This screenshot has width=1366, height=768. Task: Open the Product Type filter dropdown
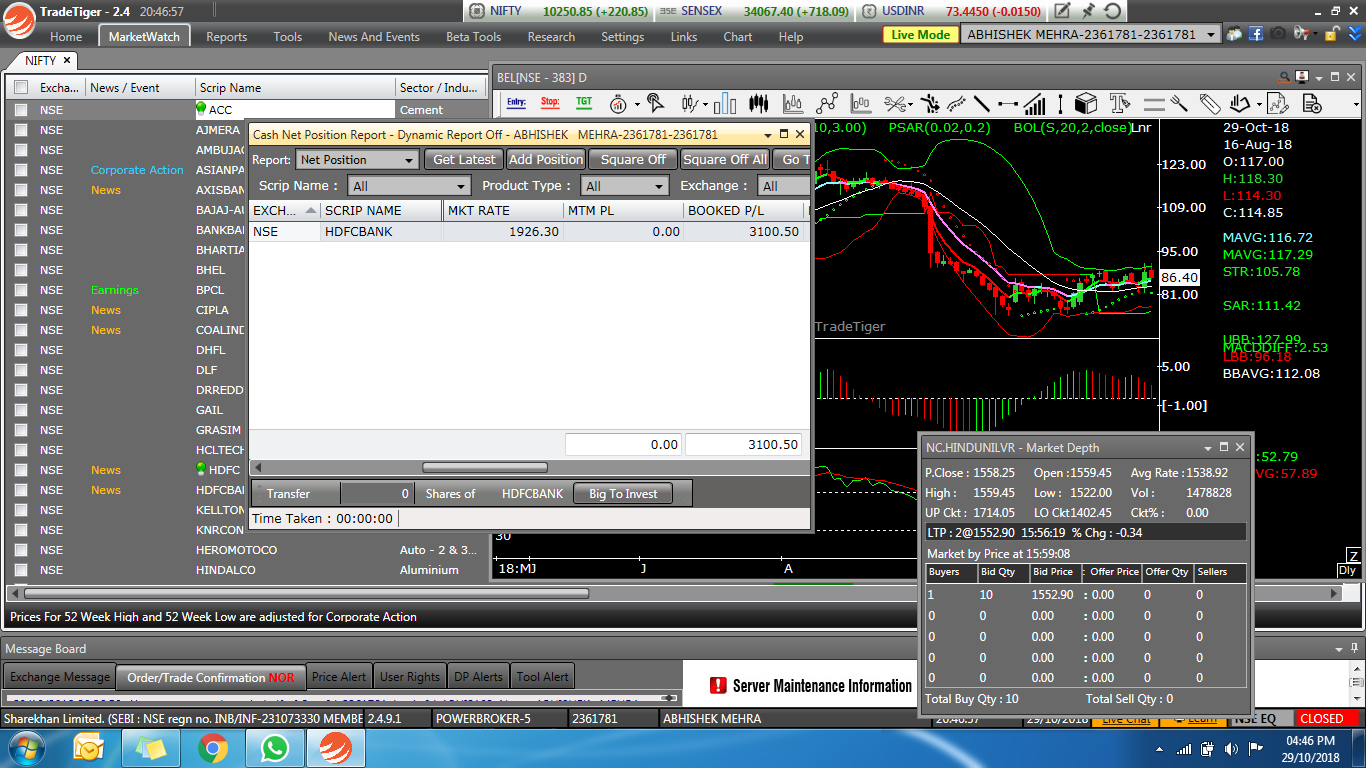625,186
